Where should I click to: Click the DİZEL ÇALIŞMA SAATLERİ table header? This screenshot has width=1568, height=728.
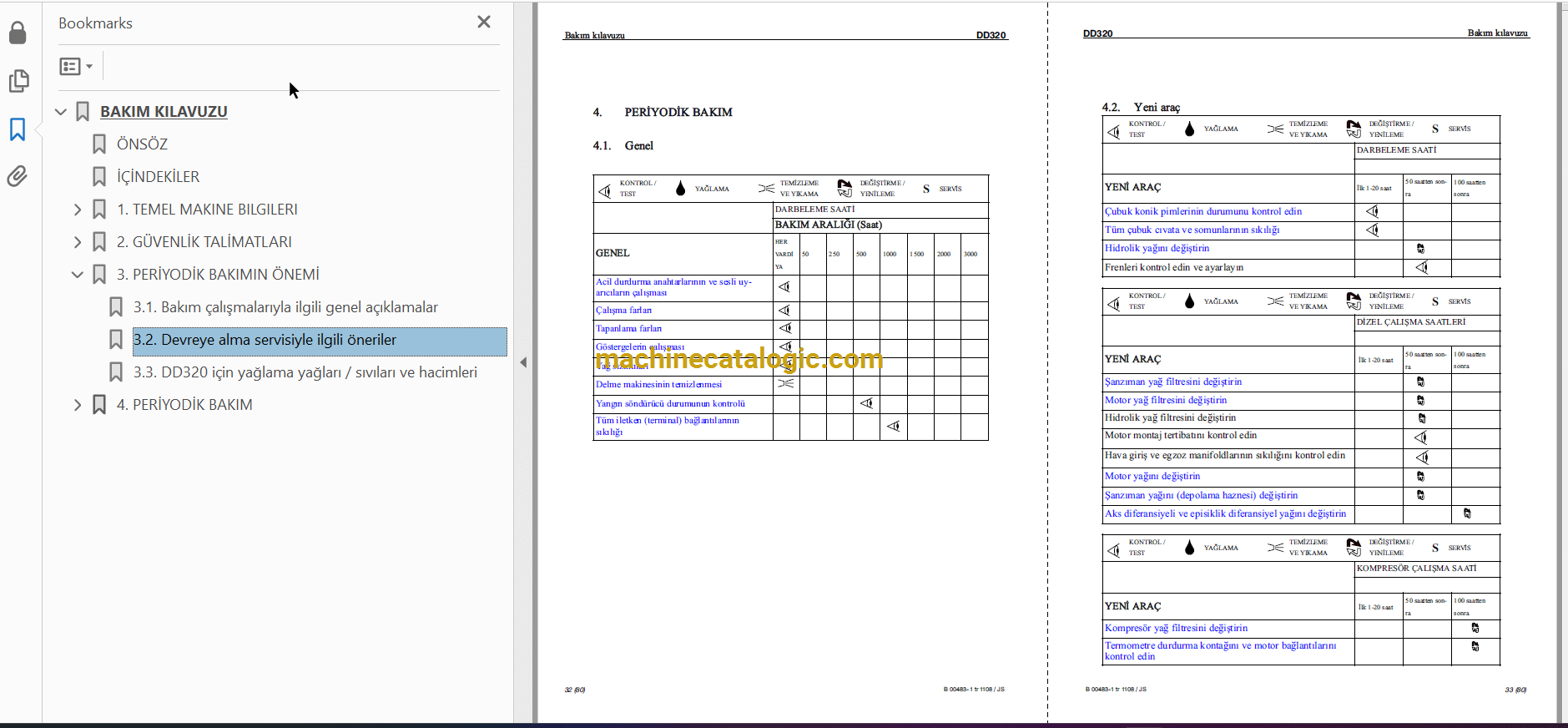tap(1411, 322)
